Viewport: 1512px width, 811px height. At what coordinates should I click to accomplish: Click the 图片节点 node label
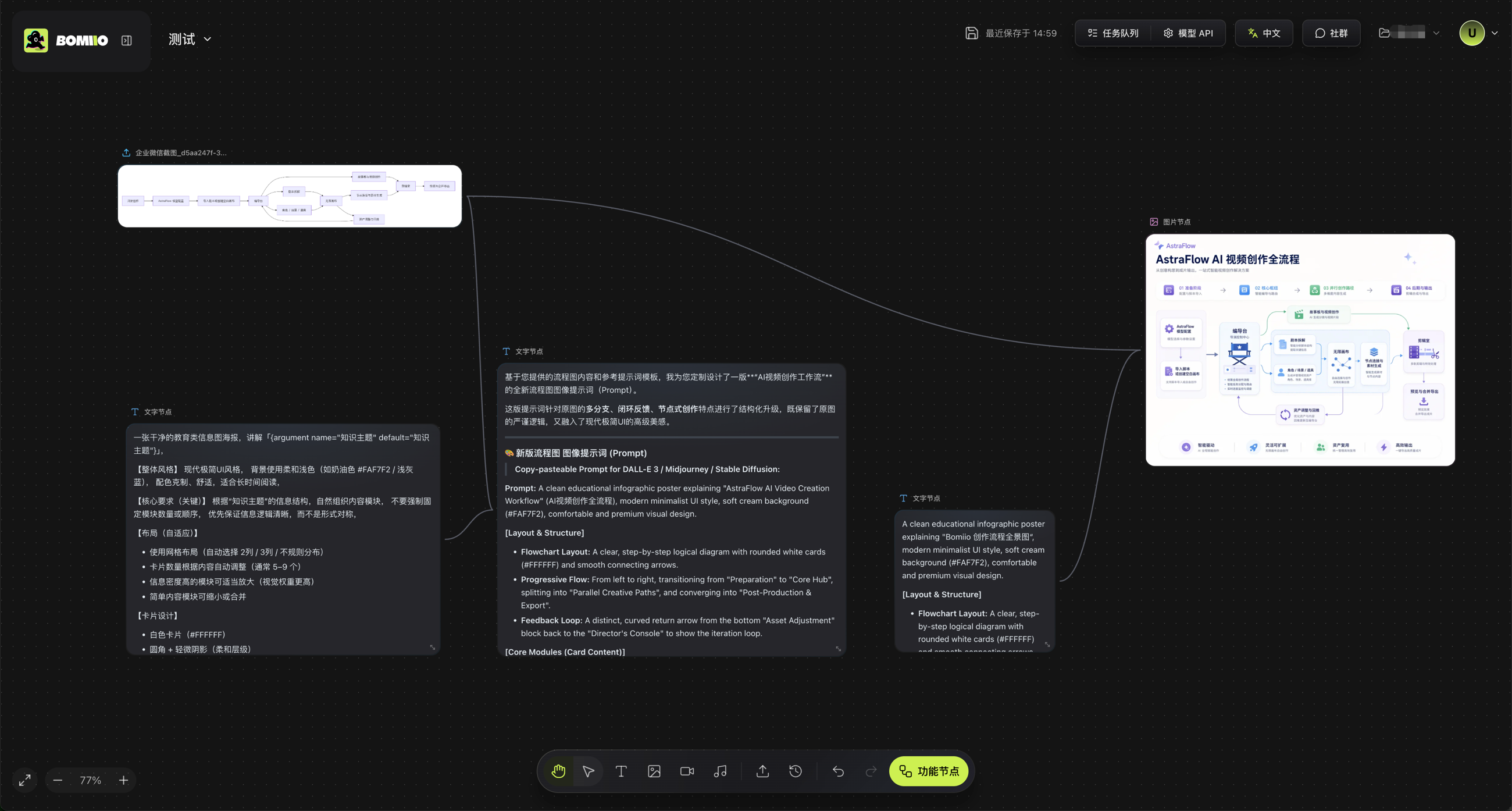click(1176, 222)
